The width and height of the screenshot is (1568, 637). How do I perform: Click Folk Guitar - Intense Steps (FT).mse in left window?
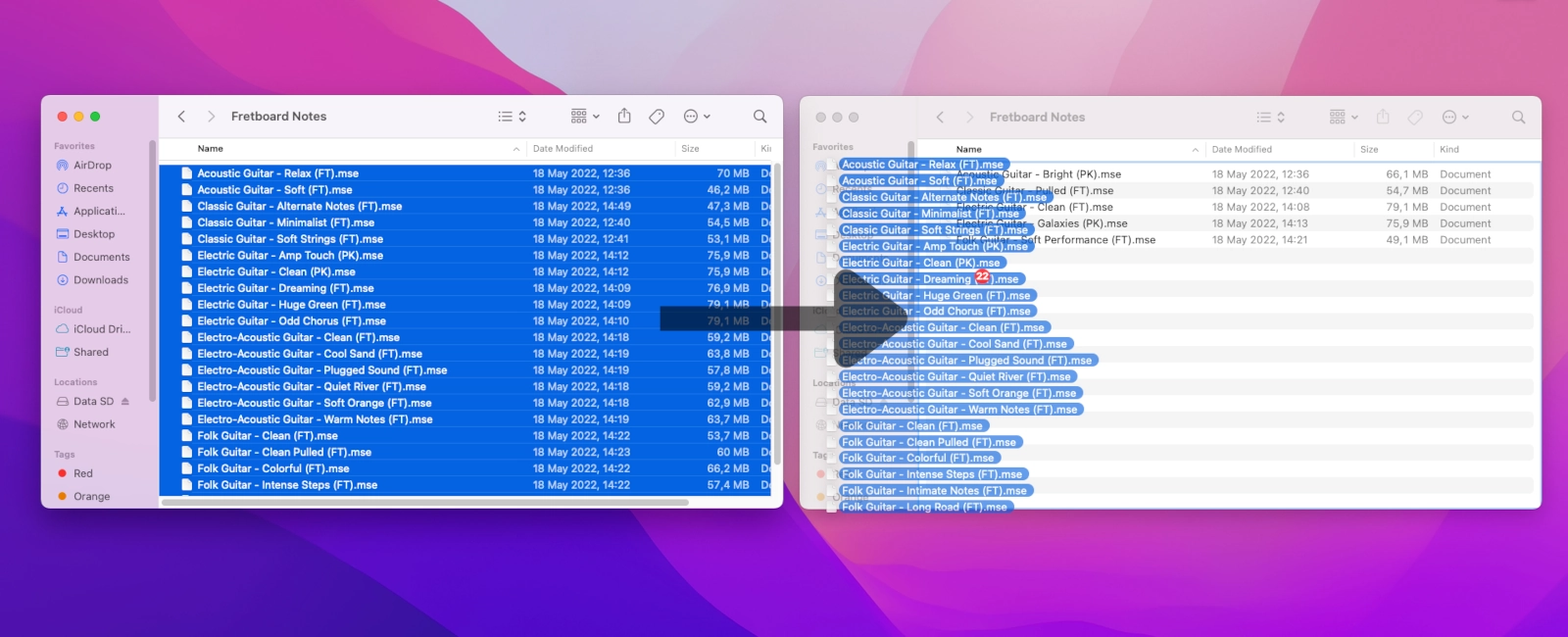click(287, 485)
